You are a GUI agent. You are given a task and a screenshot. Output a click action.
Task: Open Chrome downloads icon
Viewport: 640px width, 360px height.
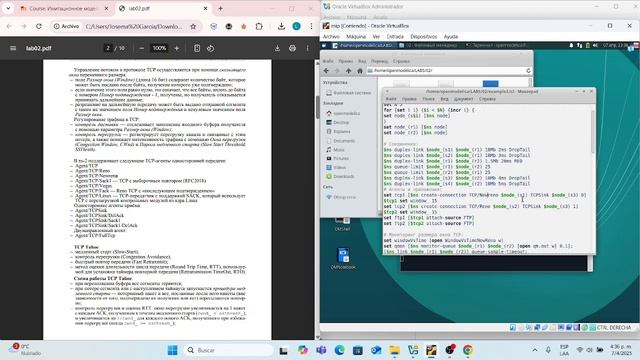pos(281,26)
